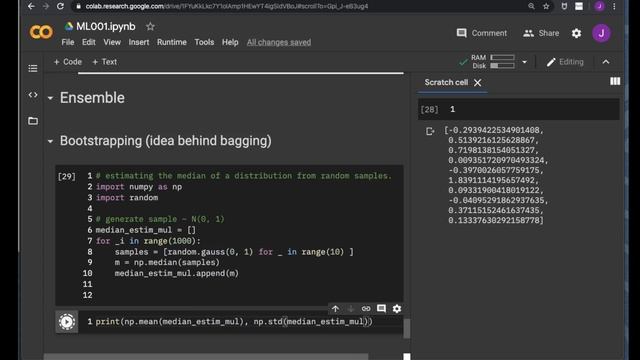Image resolution: width=640 pixels, height=360 pixels.
Task: Click the Colab CO logo
Action: [41, 32]
